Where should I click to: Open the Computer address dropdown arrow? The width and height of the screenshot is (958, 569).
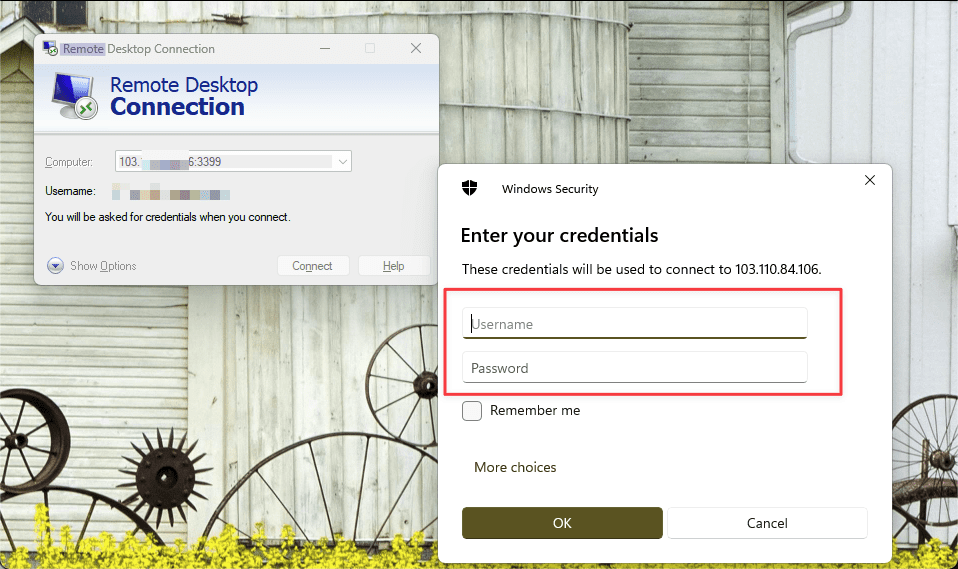pos(343,161)
